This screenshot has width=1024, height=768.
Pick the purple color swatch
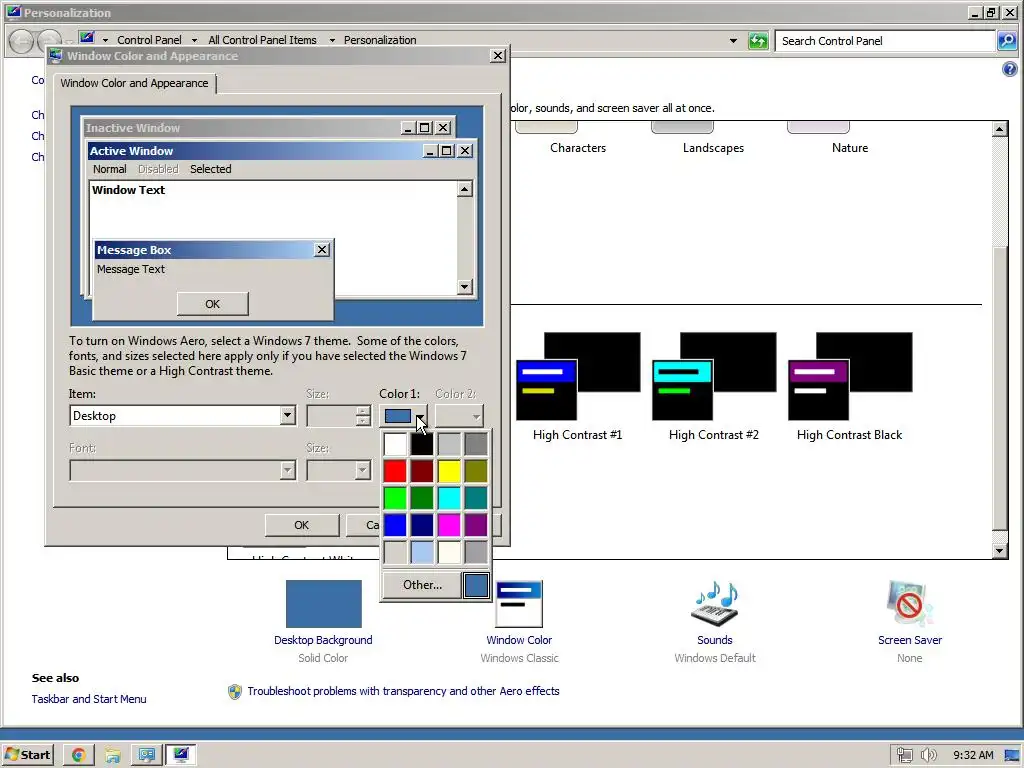click(x=476, y=524)
